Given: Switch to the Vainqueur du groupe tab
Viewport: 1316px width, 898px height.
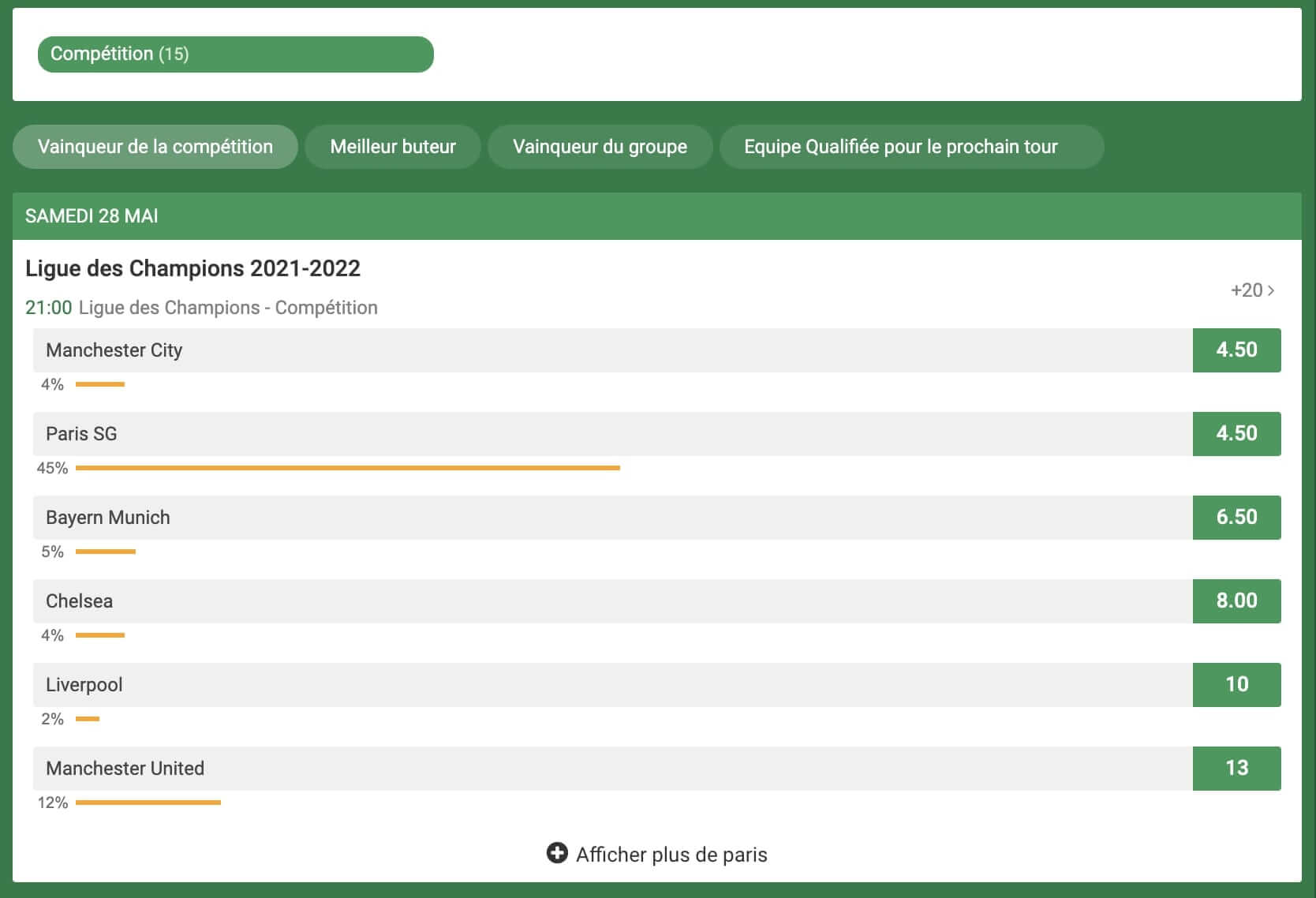Looking at the screenshot, I should [600, 147].
